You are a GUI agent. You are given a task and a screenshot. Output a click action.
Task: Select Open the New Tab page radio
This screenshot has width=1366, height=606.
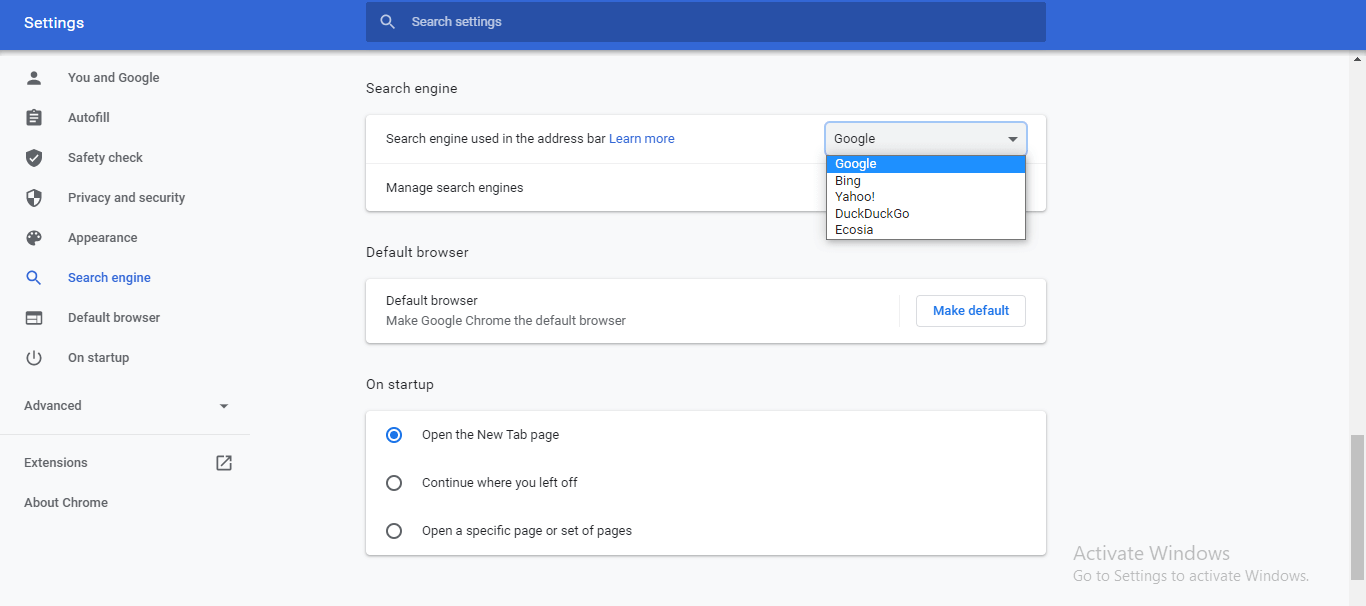point(394,435)
